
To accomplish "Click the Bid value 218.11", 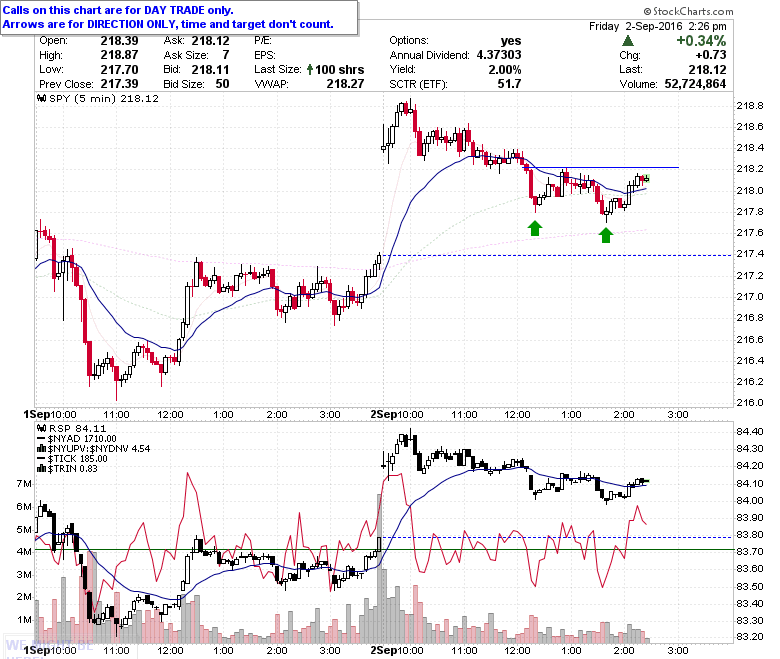I will [x=210, y=70].
